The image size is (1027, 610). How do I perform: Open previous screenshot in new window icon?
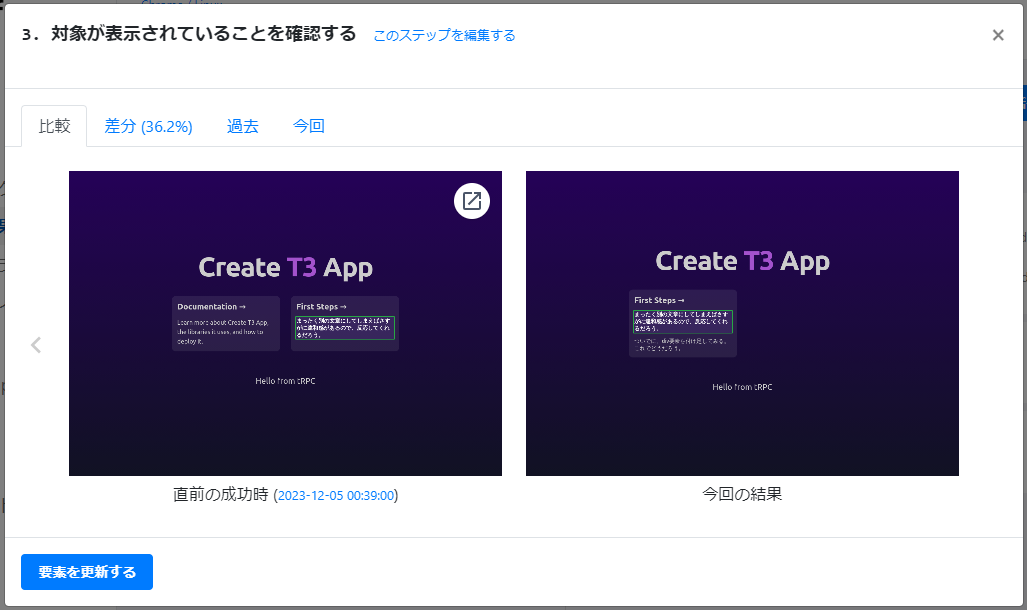point(472,200)
